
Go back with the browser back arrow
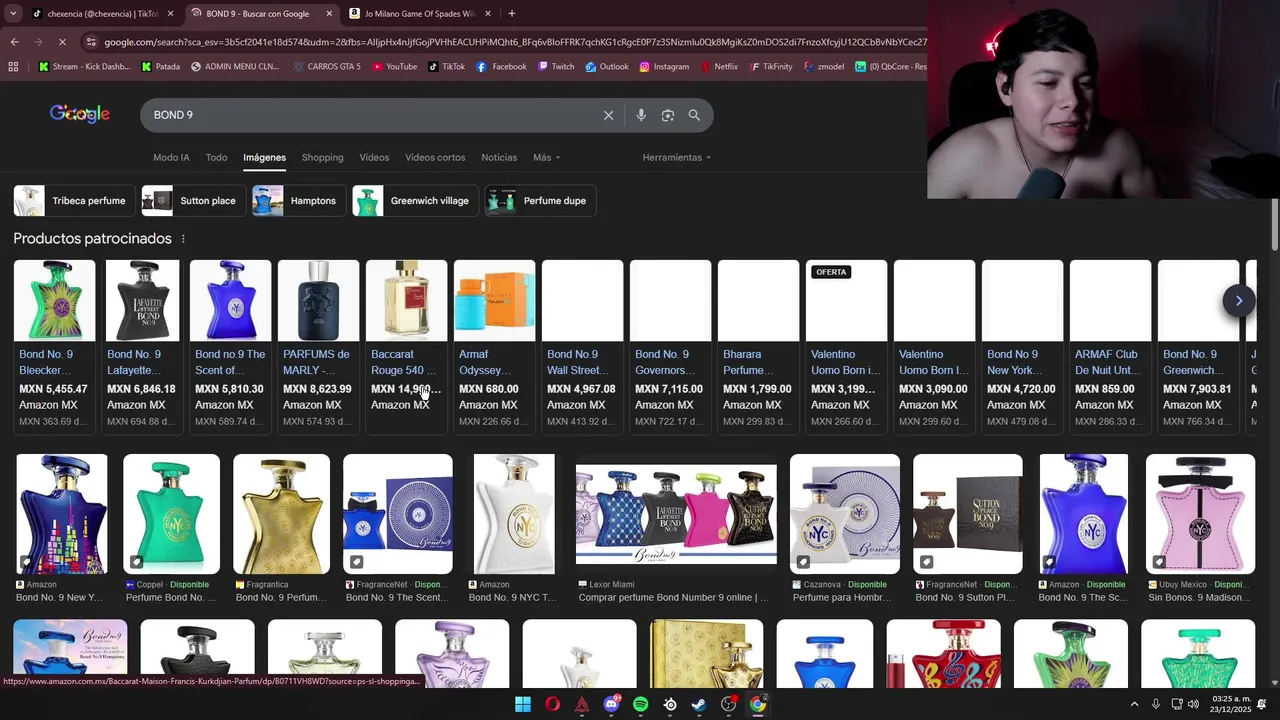click(x=14, y=42)
